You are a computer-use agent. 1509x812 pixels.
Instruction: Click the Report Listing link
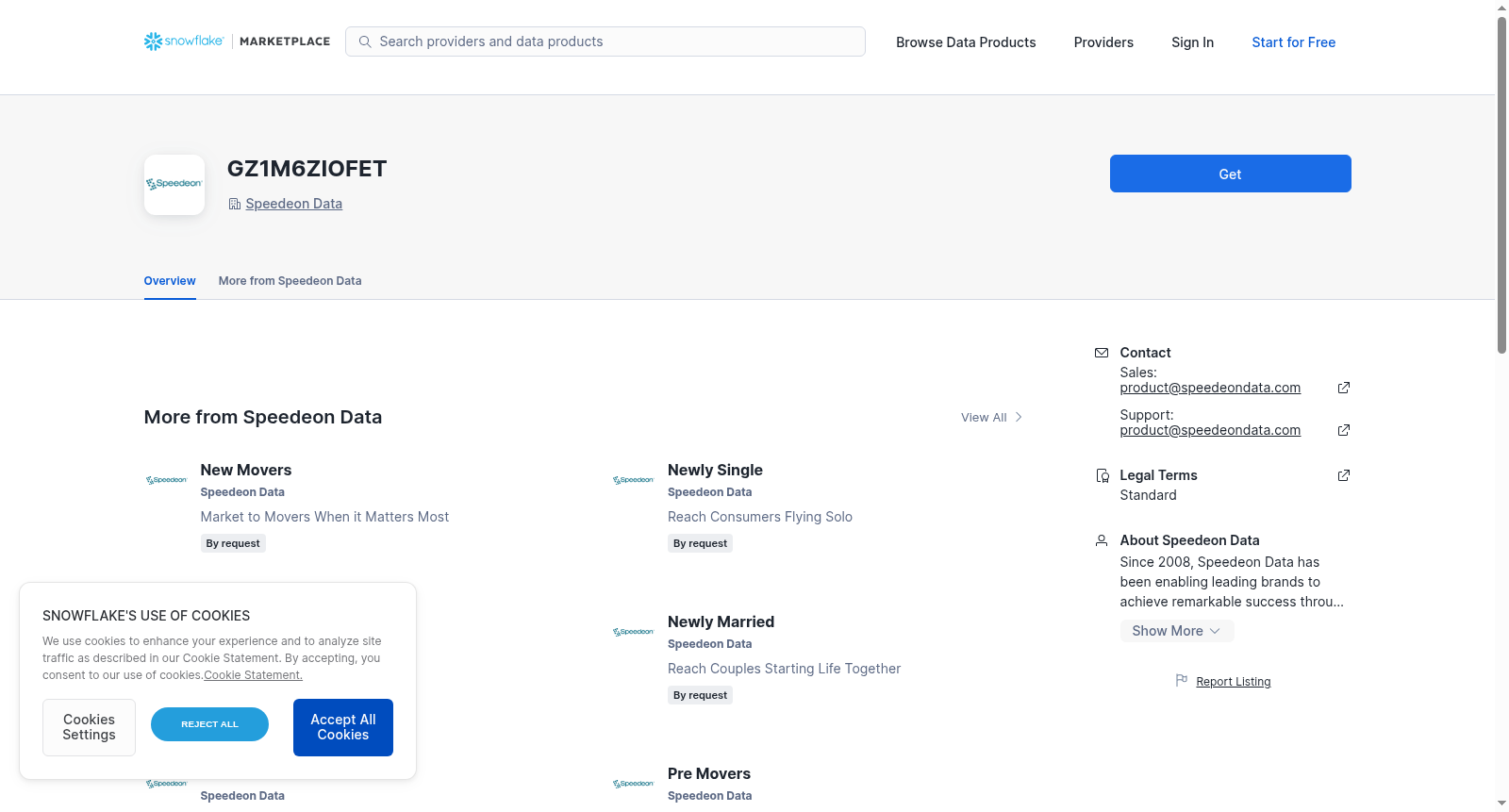(x=1233, y=682)
